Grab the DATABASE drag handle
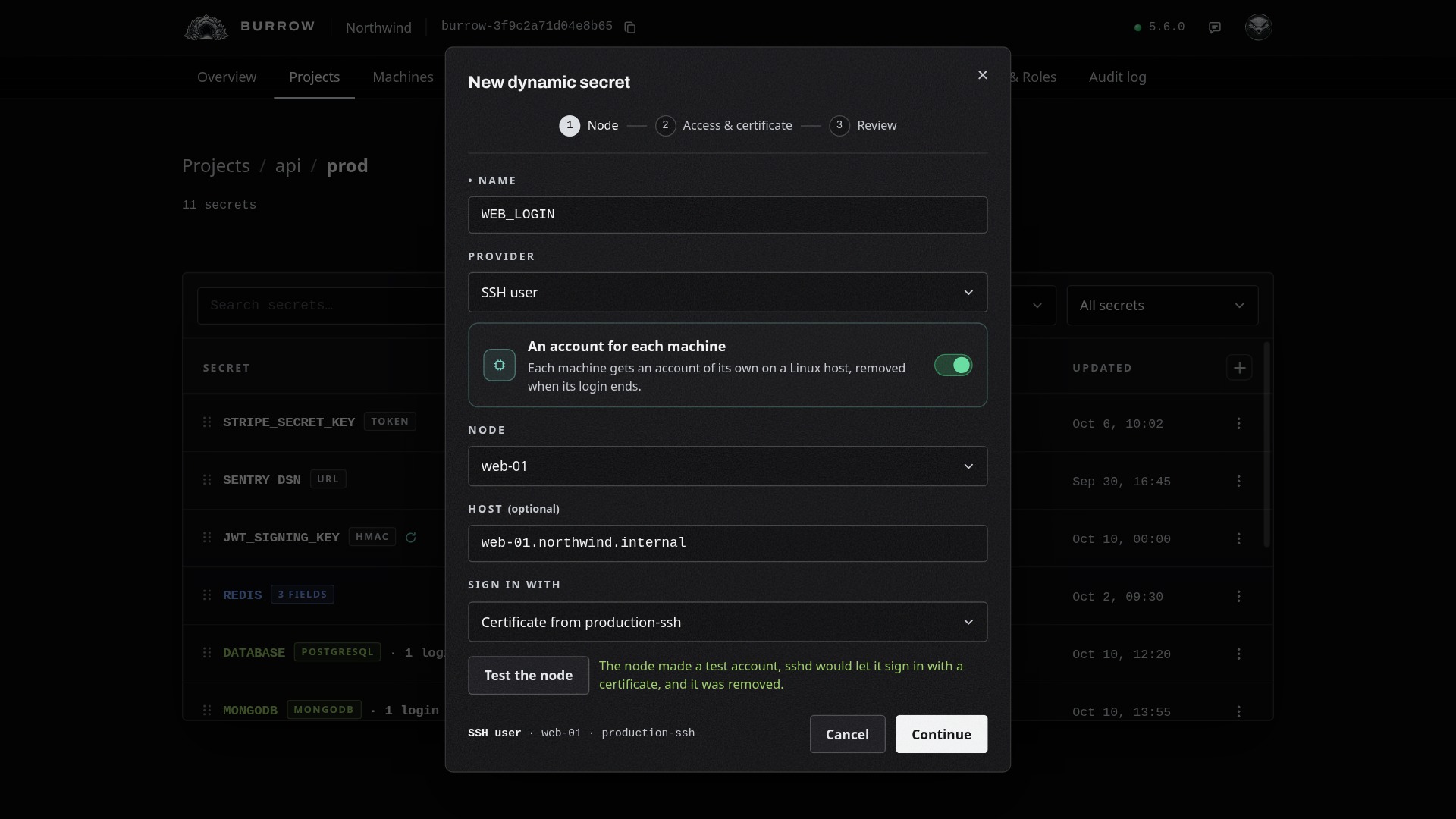This screenshot has height=819, width=1456. coord(207,652)
